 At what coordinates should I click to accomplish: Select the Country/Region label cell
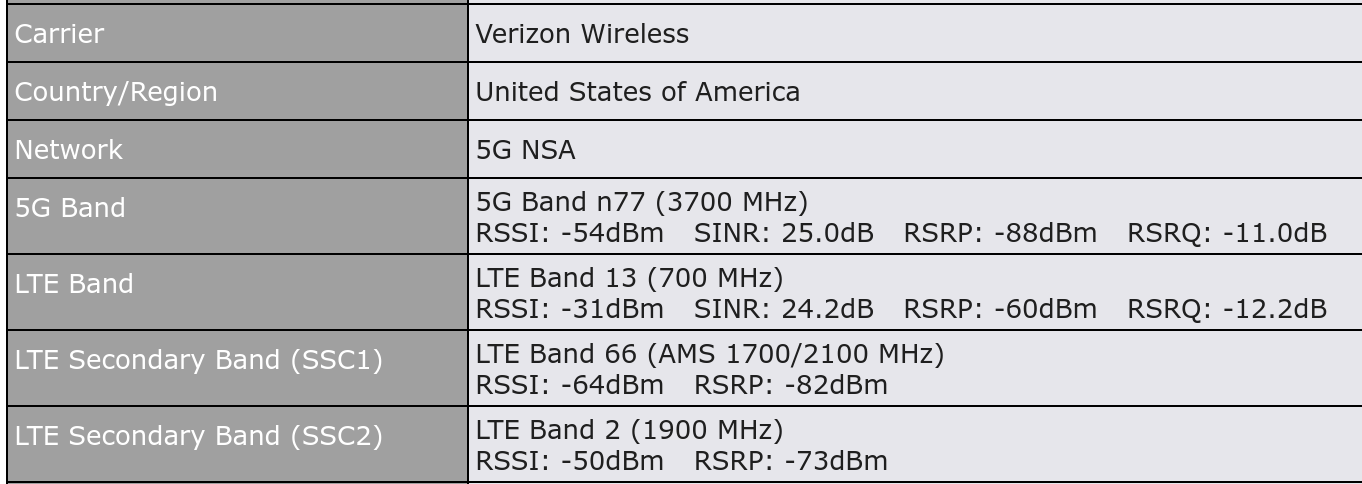[115, 92]
